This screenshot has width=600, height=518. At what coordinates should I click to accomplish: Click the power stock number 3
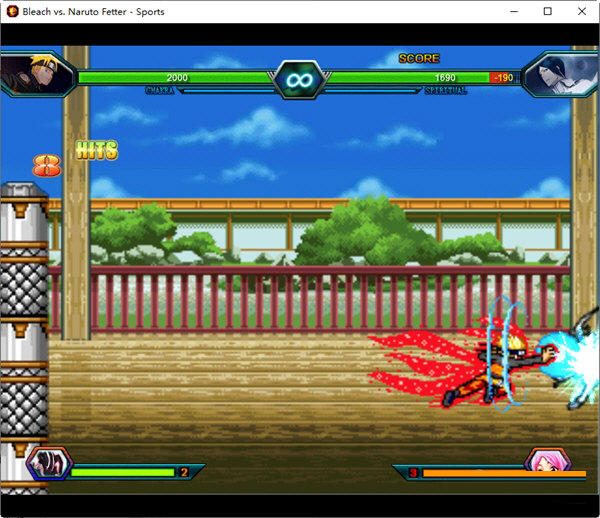click(412, 472)
